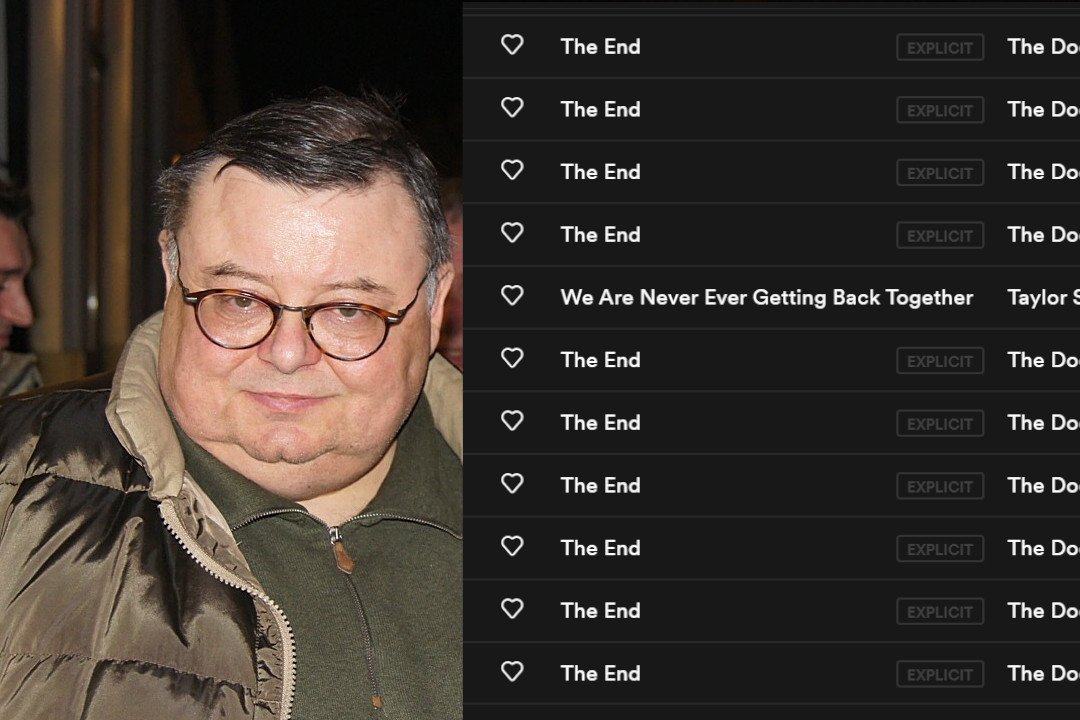The height and width of the screenshot is (720, 1080).
Task: Select The End title in the topmost row
Action: coord(601,46)
